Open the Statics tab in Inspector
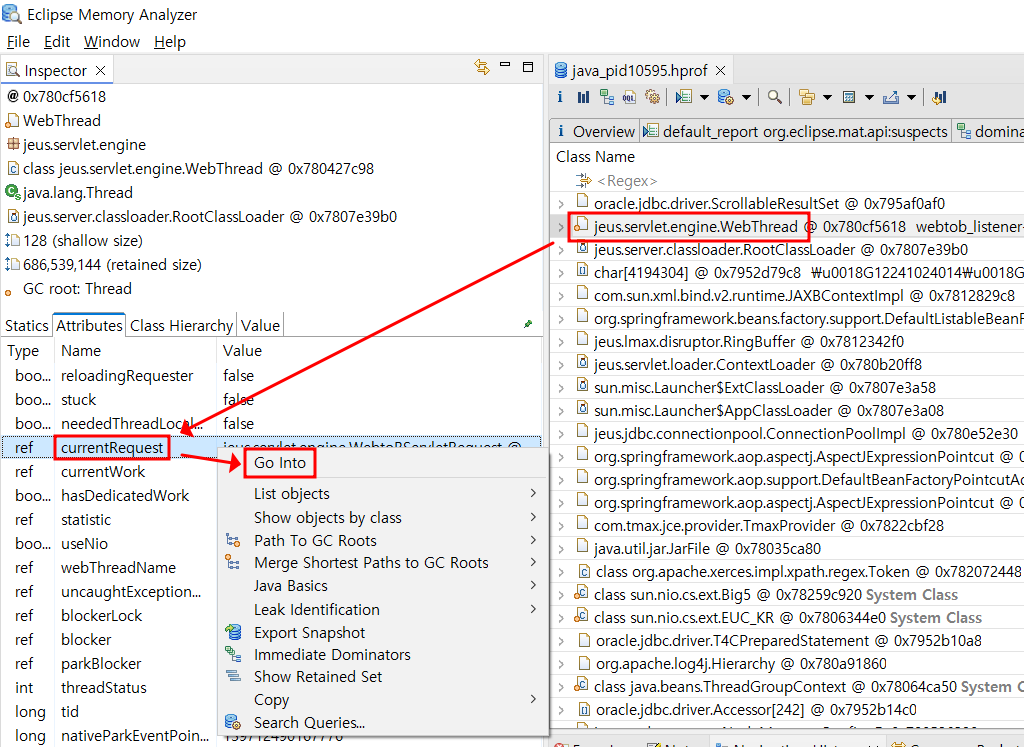Viewport: 1024px width, 747px height. tap(27, 325)
